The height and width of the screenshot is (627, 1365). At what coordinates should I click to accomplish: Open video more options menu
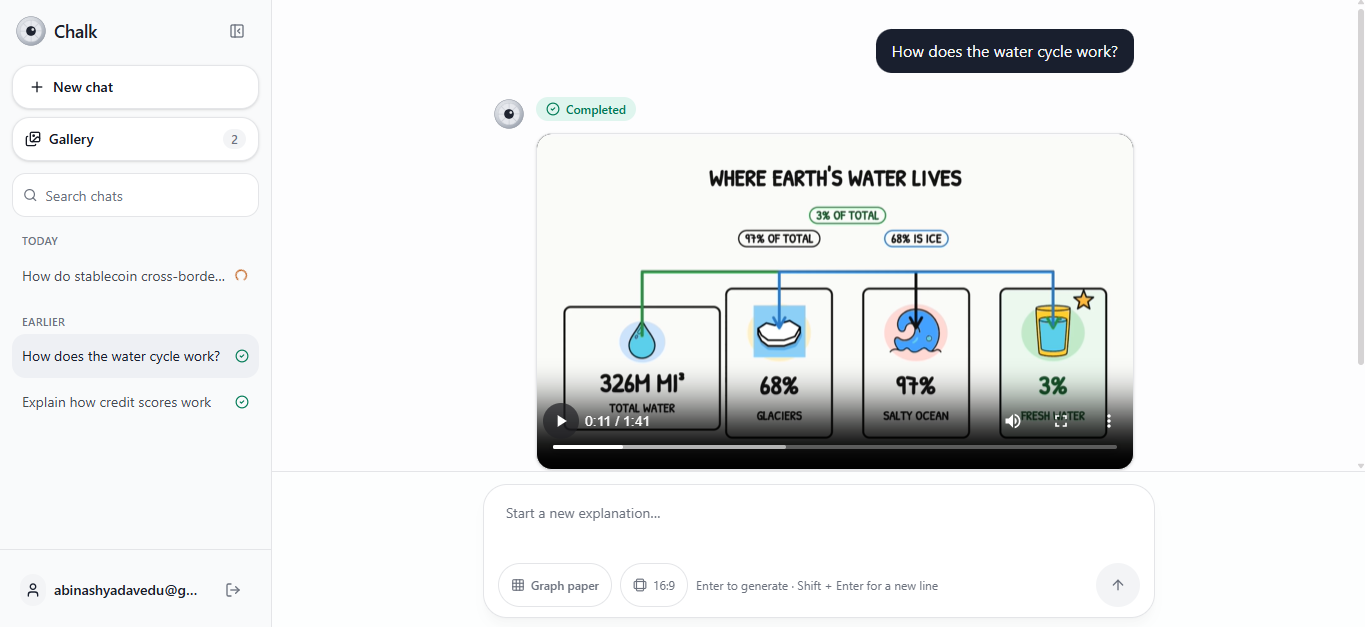[1109, 421]
